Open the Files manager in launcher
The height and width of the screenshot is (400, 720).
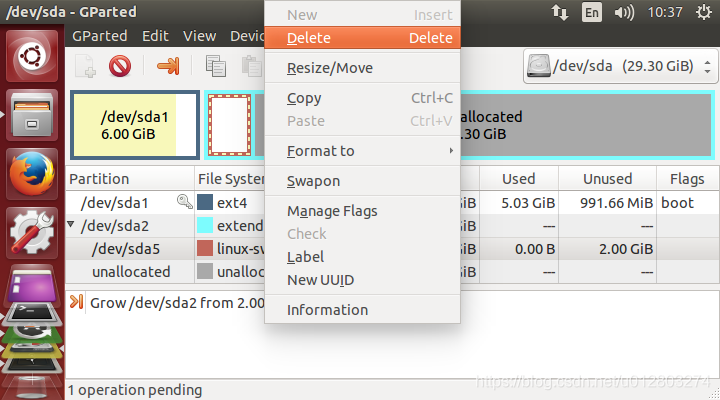click(x=32, y=115)
